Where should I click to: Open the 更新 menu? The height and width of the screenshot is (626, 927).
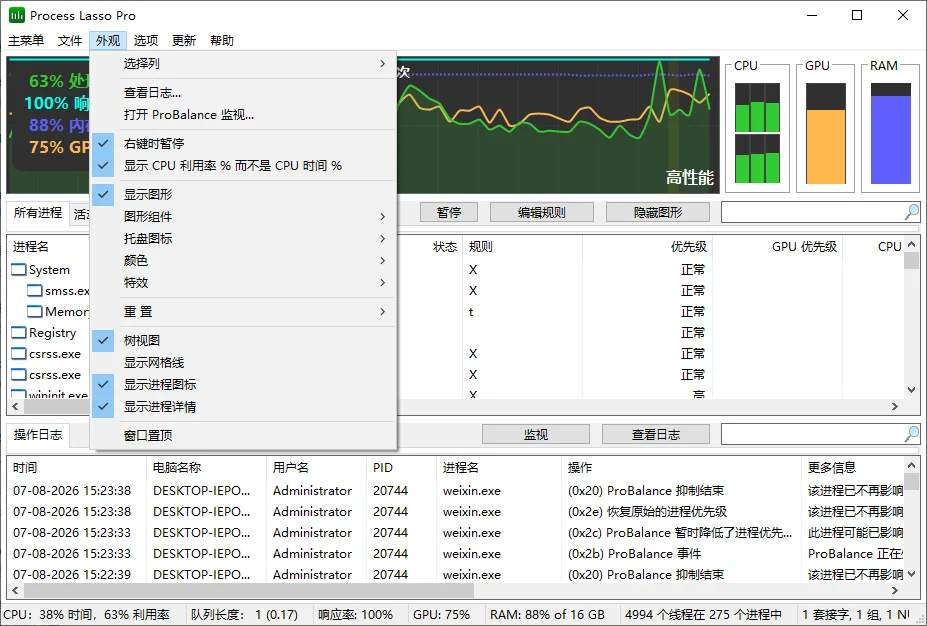tap(184, 40)
